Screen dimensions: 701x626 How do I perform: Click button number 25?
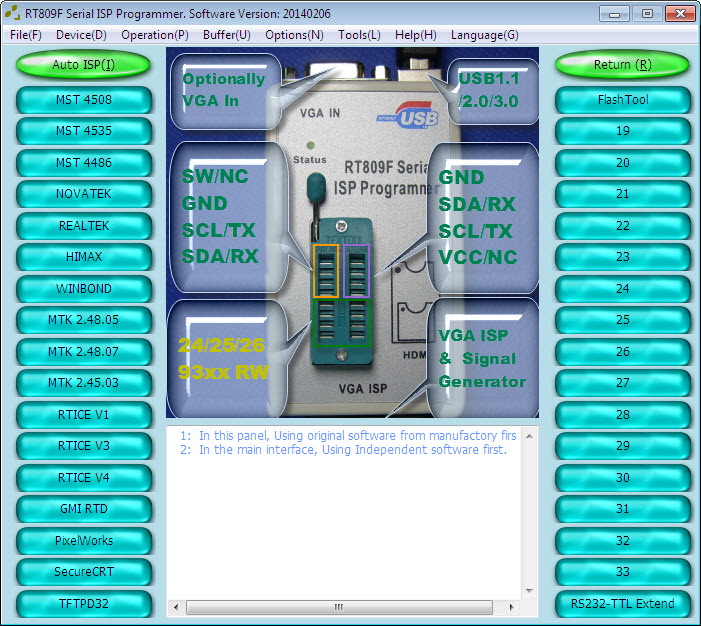[x=623, y=320]
